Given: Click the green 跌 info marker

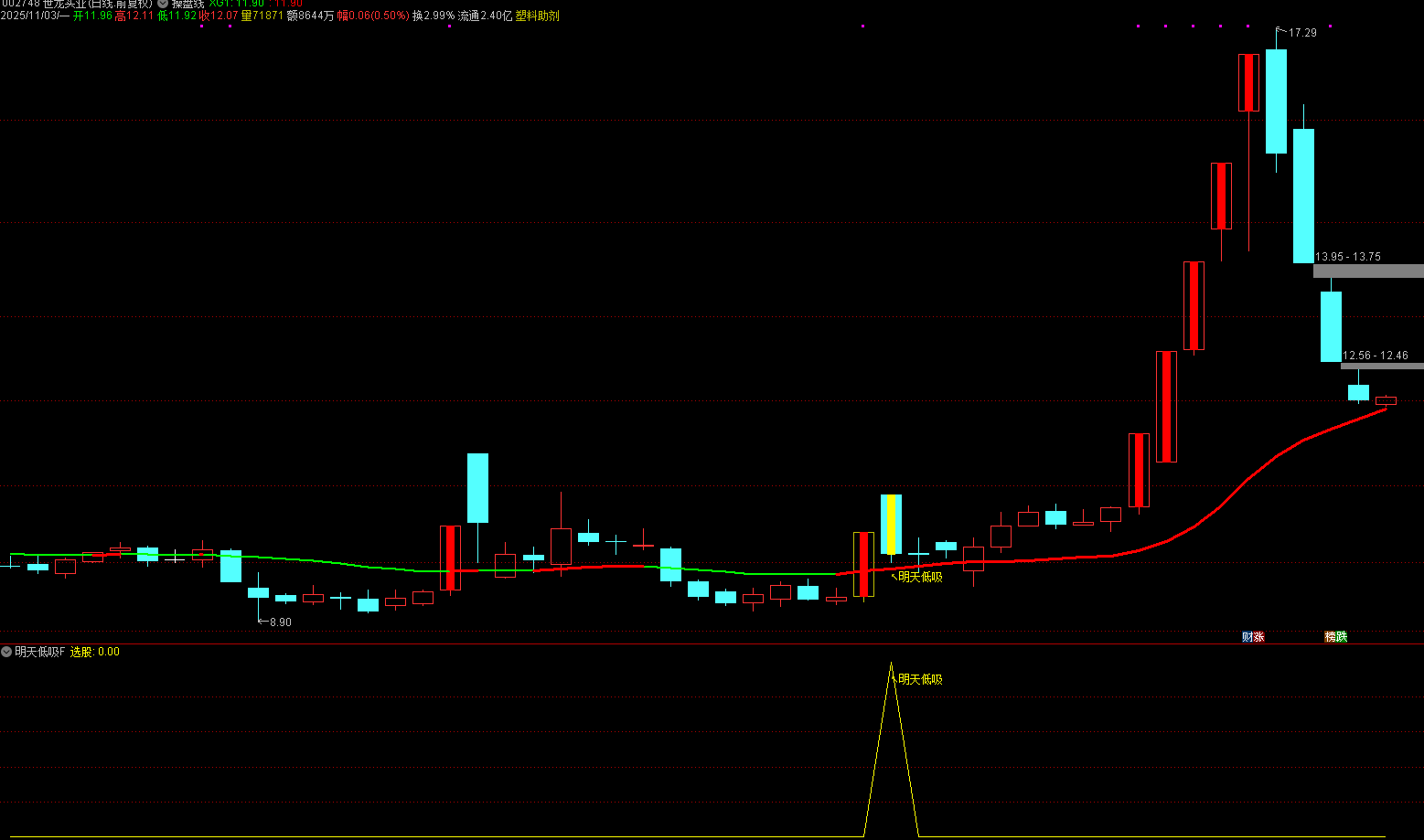Looking at the screenshot, I should pos(1342,637).
